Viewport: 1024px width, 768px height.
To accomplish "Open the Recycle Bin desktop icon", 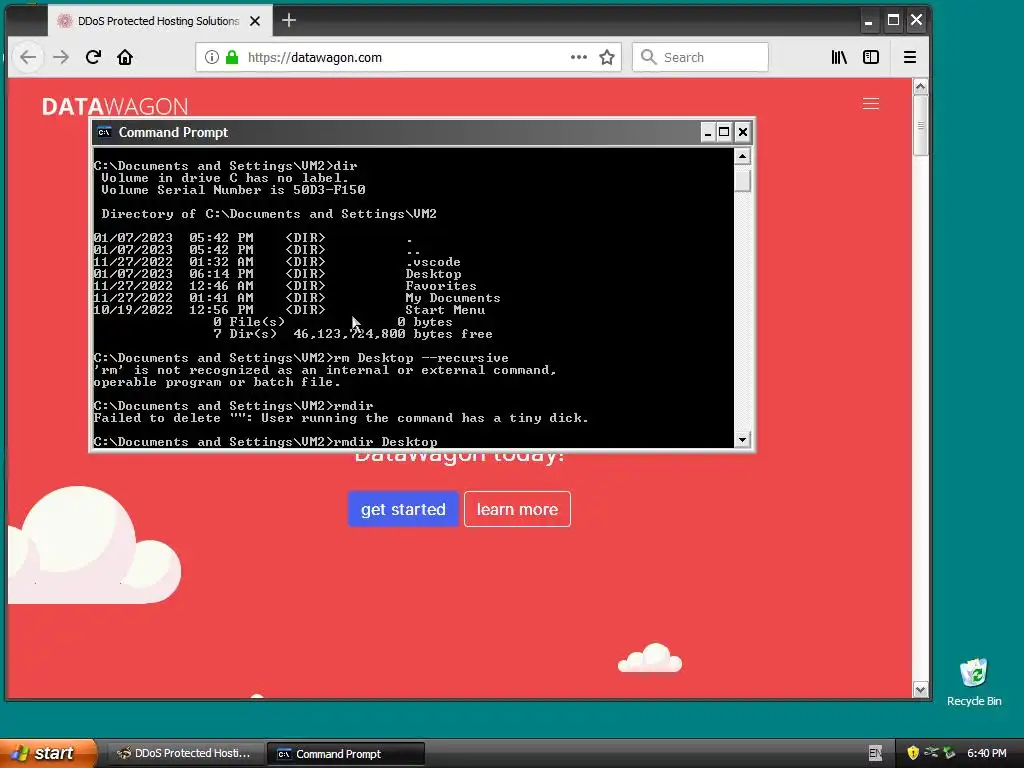I will pyautogui.click(x=974, y=682).
